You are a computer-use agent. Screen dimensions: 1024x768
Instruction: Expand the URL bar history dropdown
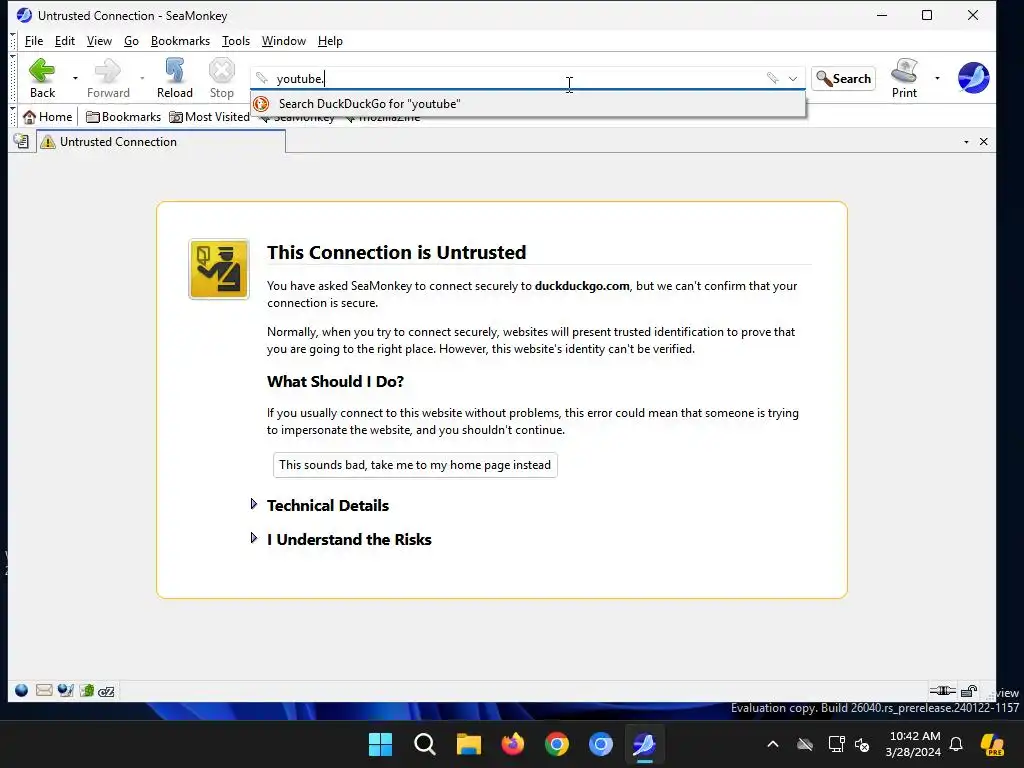(x=793, y=78)
